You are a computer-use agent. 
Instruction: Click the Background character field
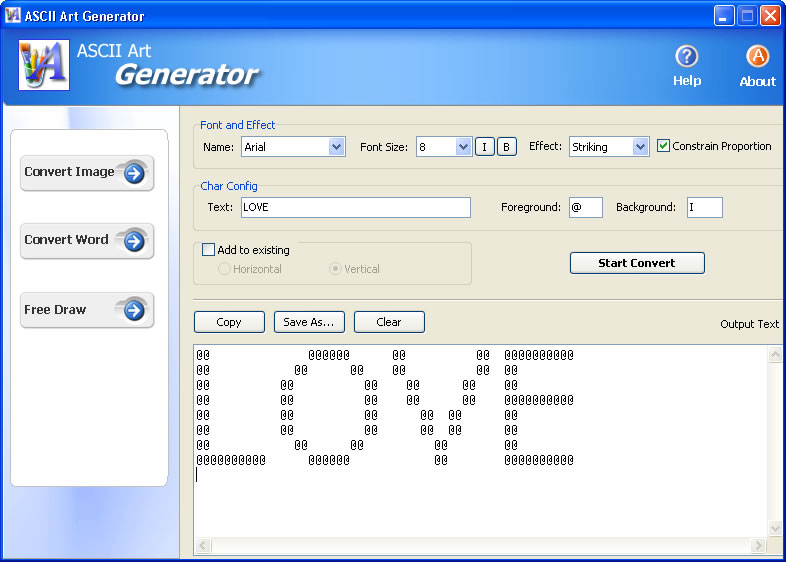click(704, 207)
